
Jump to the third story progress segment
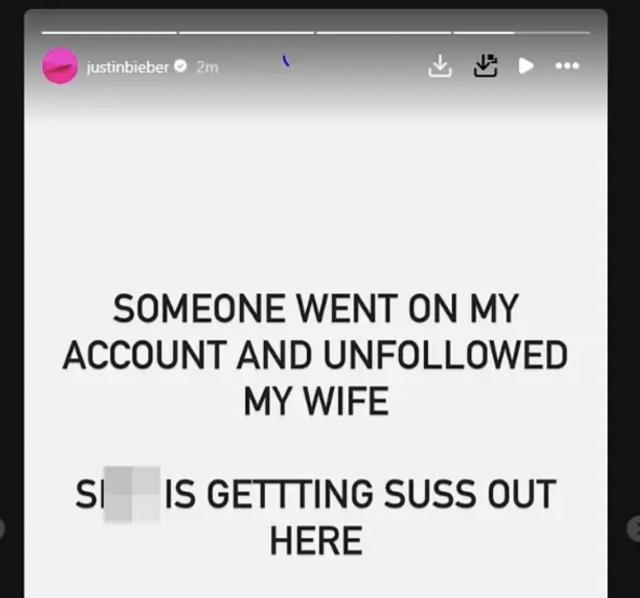point(384,32)
